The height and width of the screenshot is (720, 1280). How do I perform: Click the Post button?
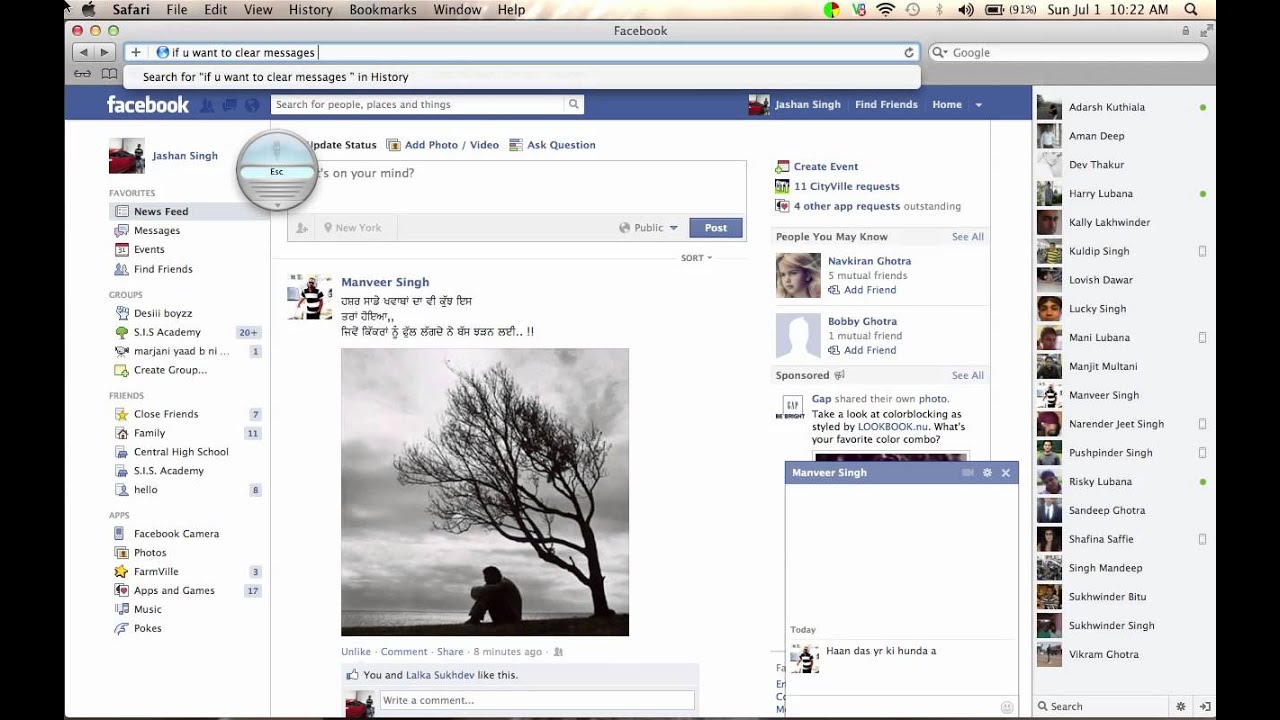(716, 228)
